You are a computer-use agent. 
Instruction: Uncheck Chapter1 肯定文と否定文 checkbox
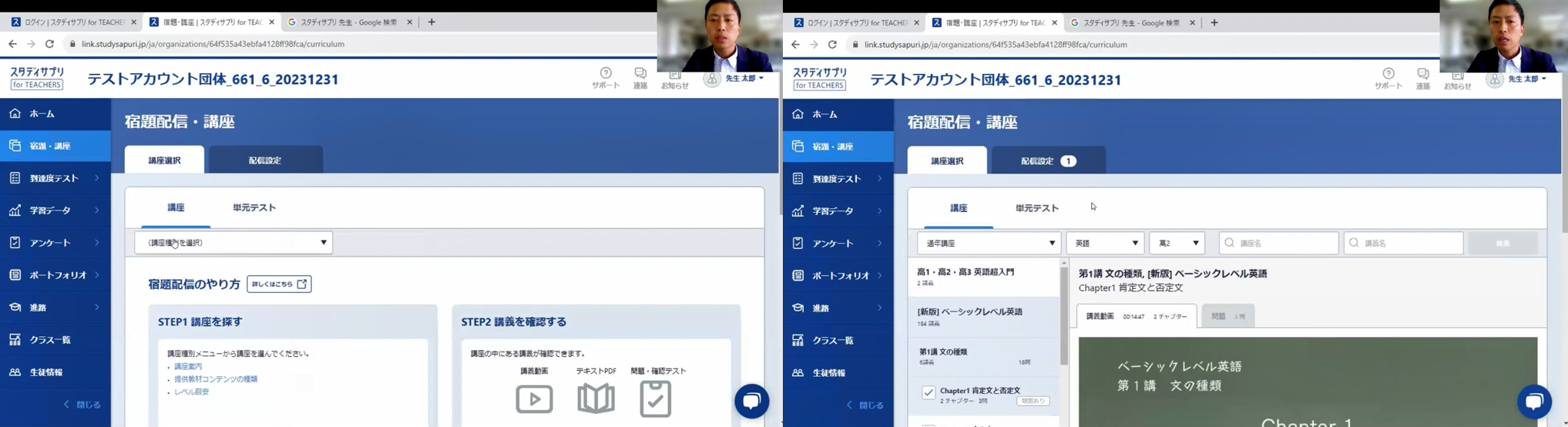point(928,393)
